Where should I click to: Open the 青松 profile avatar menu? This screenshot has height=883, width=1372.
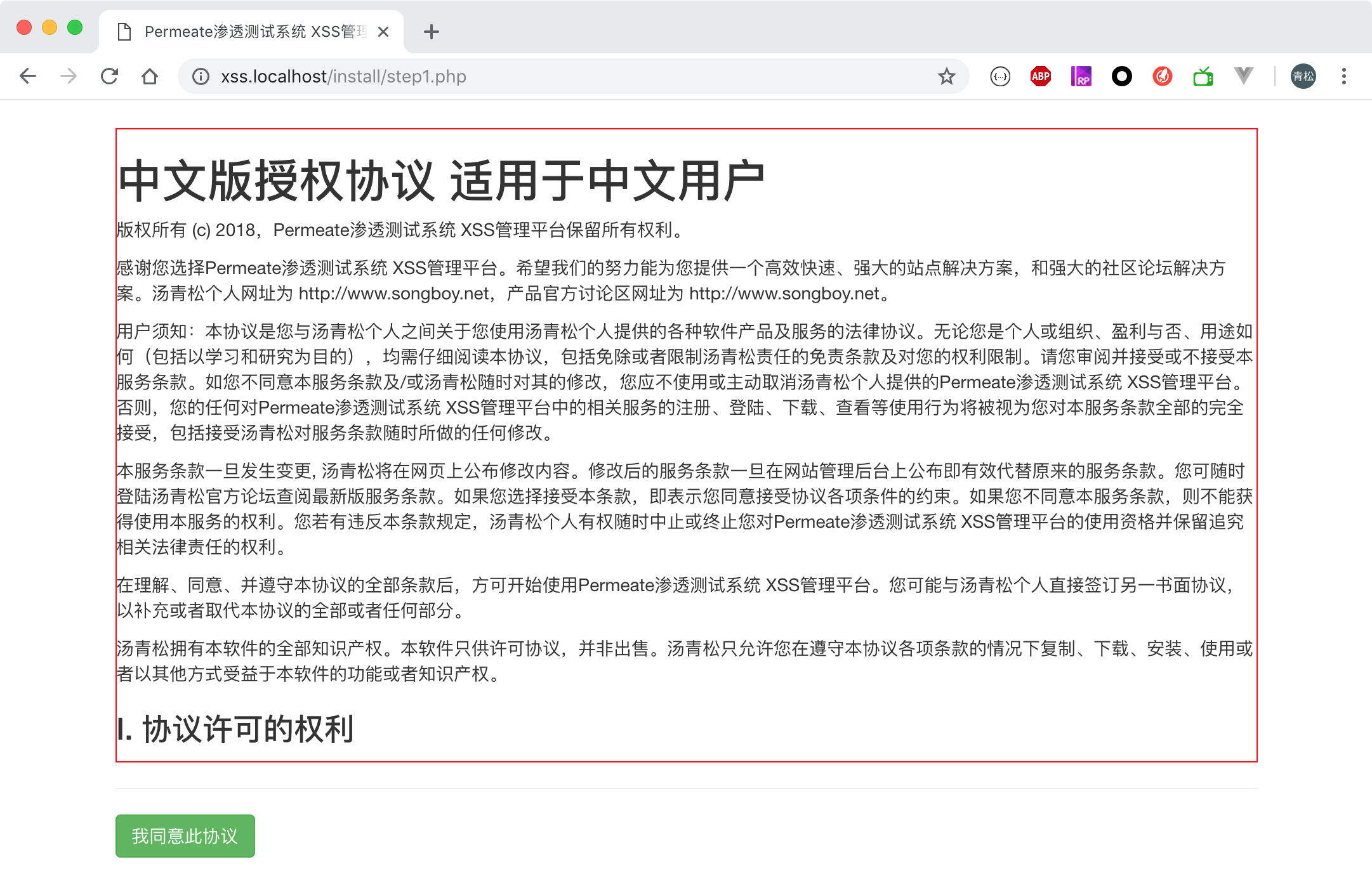(1303, 77)
